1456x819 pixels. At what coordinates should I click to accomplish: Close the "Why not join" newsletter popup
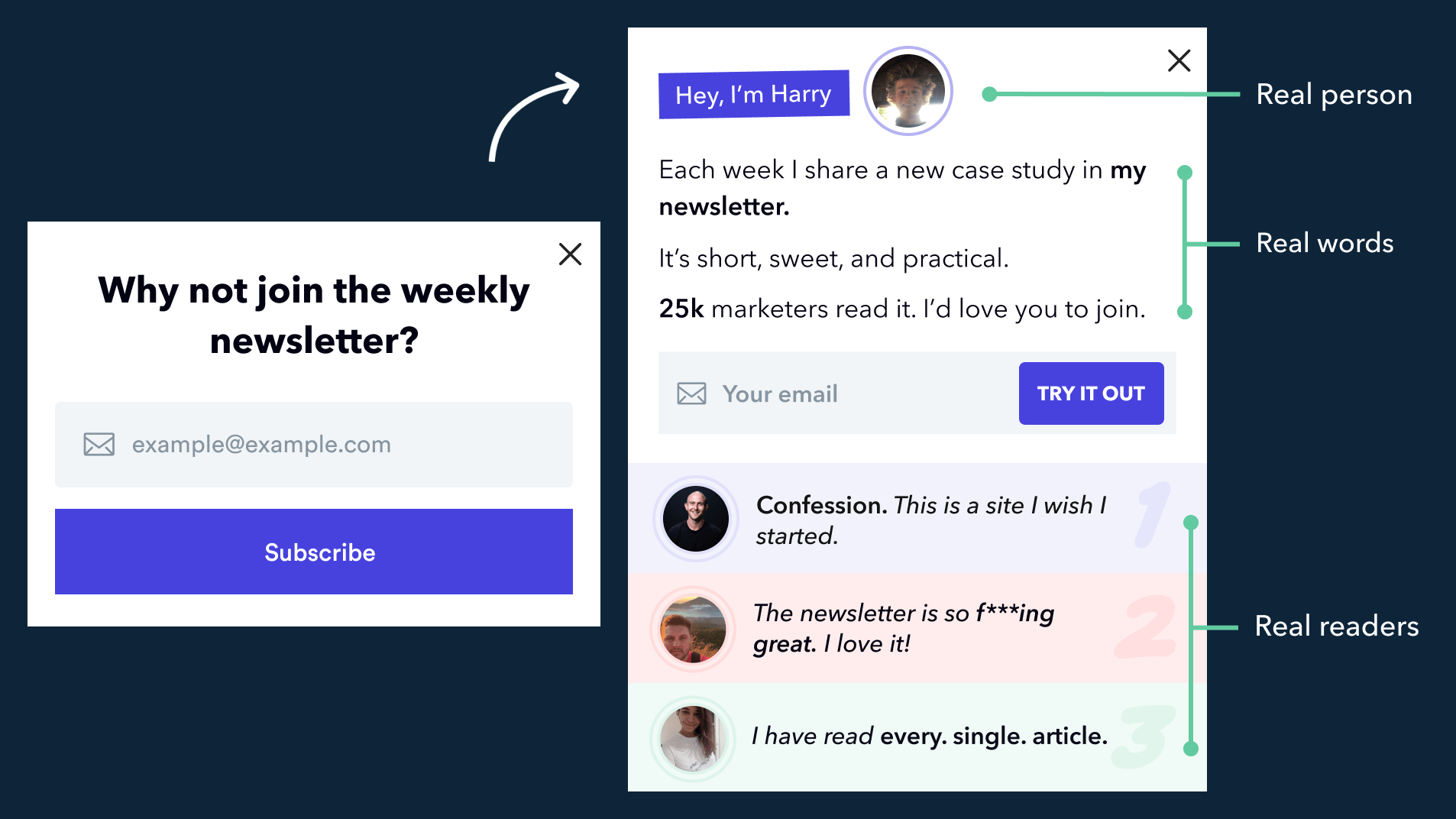(570, 254)
